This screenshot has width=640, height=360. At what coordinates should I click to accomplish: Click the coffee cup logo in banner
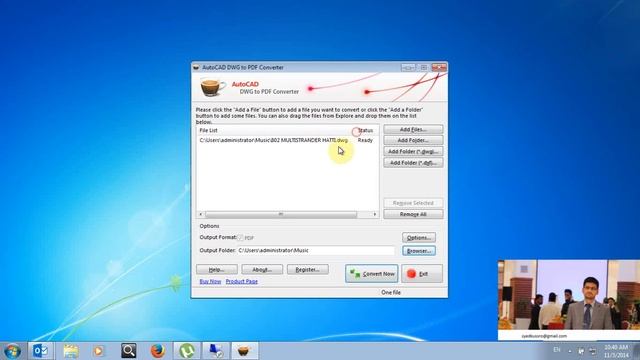click(212, 87)
